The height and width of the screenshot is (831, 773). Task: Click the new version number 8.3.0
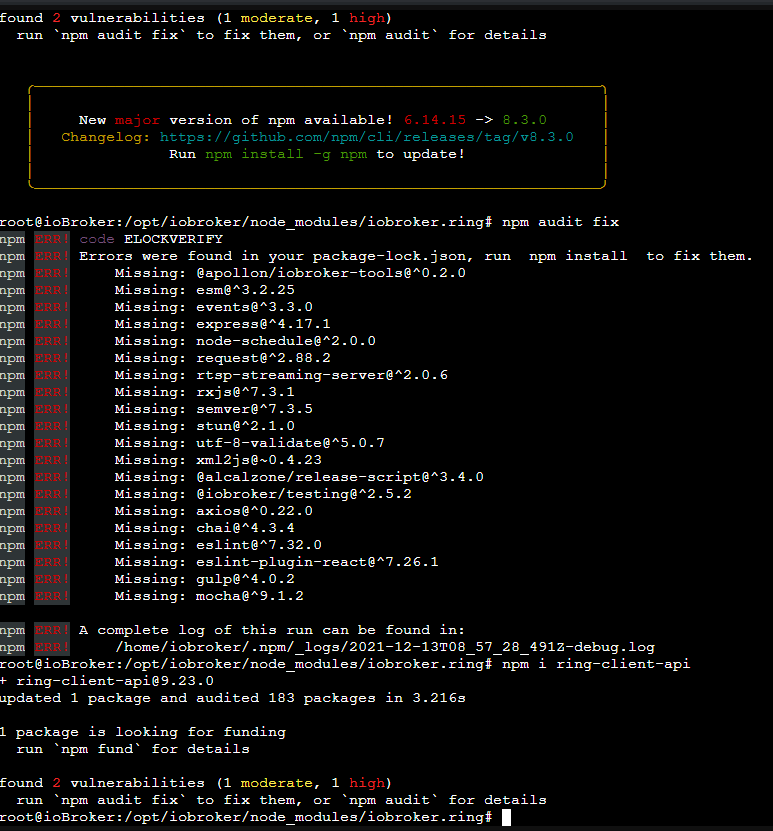pos(524,120)
